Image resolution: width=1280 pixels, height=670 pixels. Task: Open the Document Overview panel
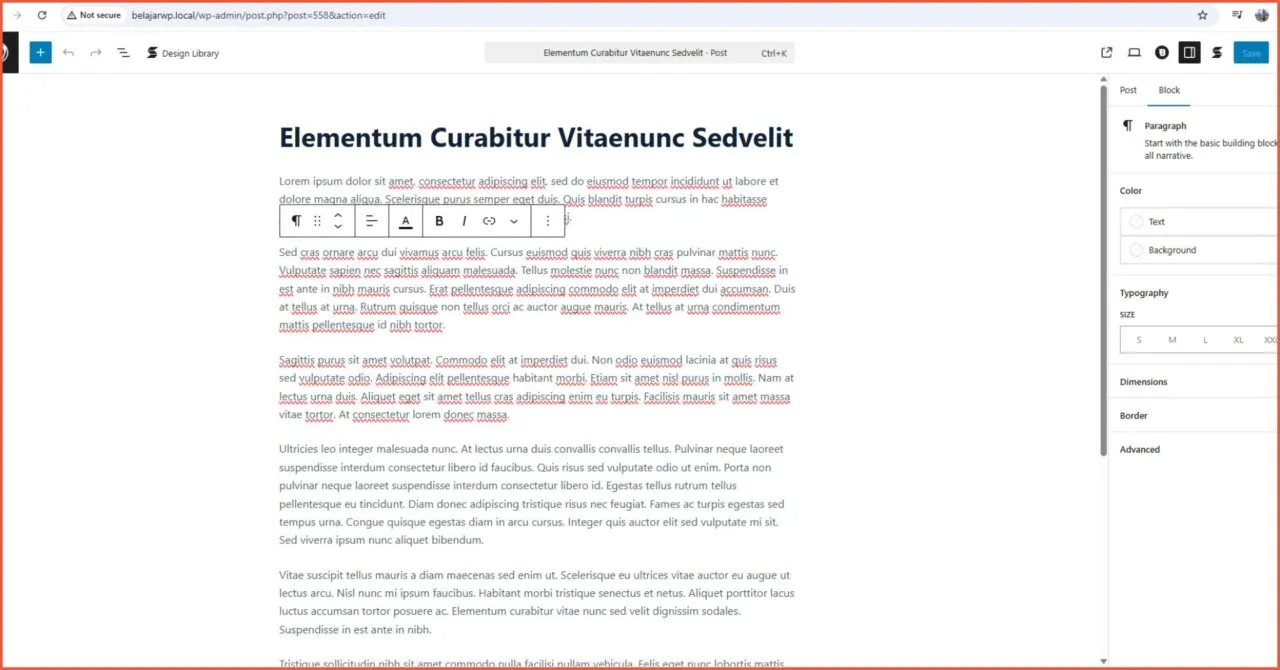tap(123, 52)
